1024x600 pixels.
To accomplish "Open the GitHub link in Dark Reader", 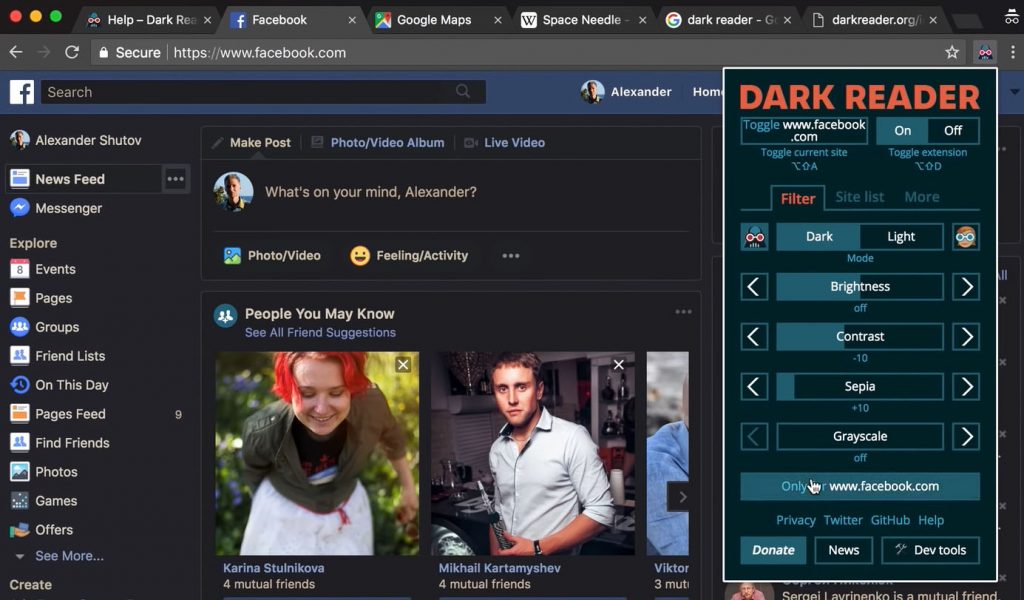I will tap(890, 520).
